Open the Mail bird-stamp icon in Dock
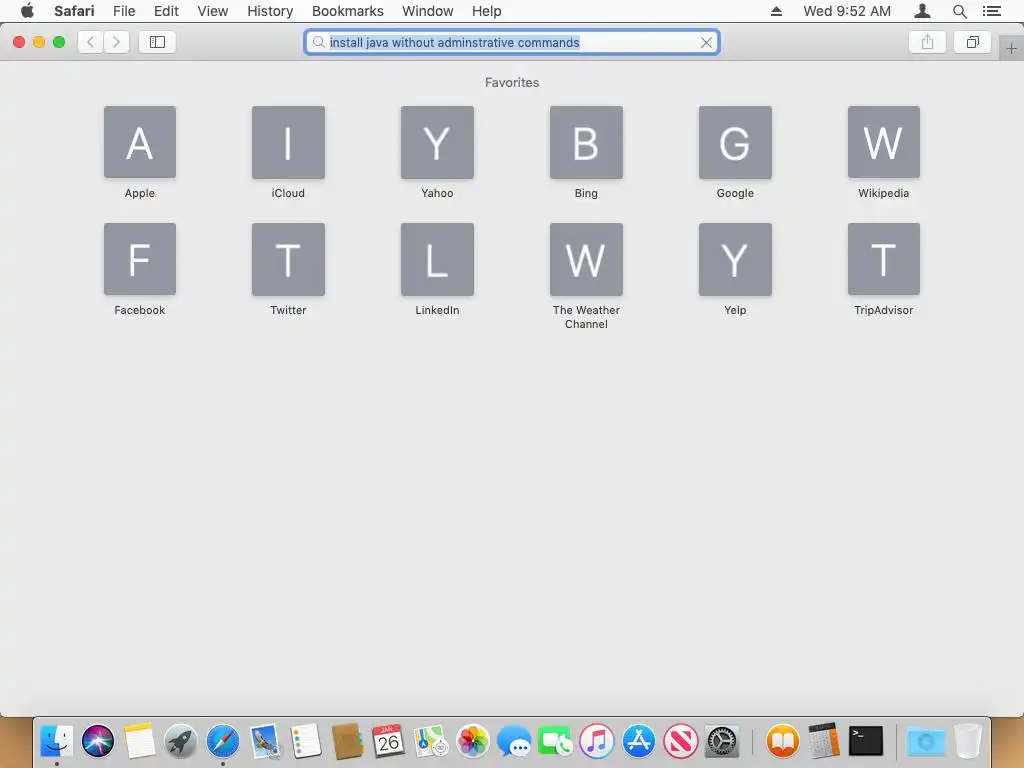The image size is (1024, 768). point(264,741)
